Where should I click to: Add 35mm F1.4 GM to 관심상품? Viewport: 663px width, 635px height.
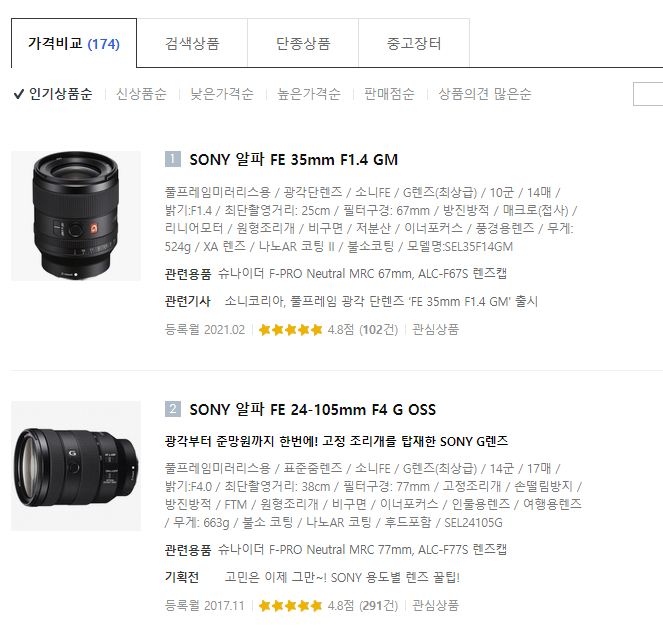pyautogui.click(x=436, y=330)
